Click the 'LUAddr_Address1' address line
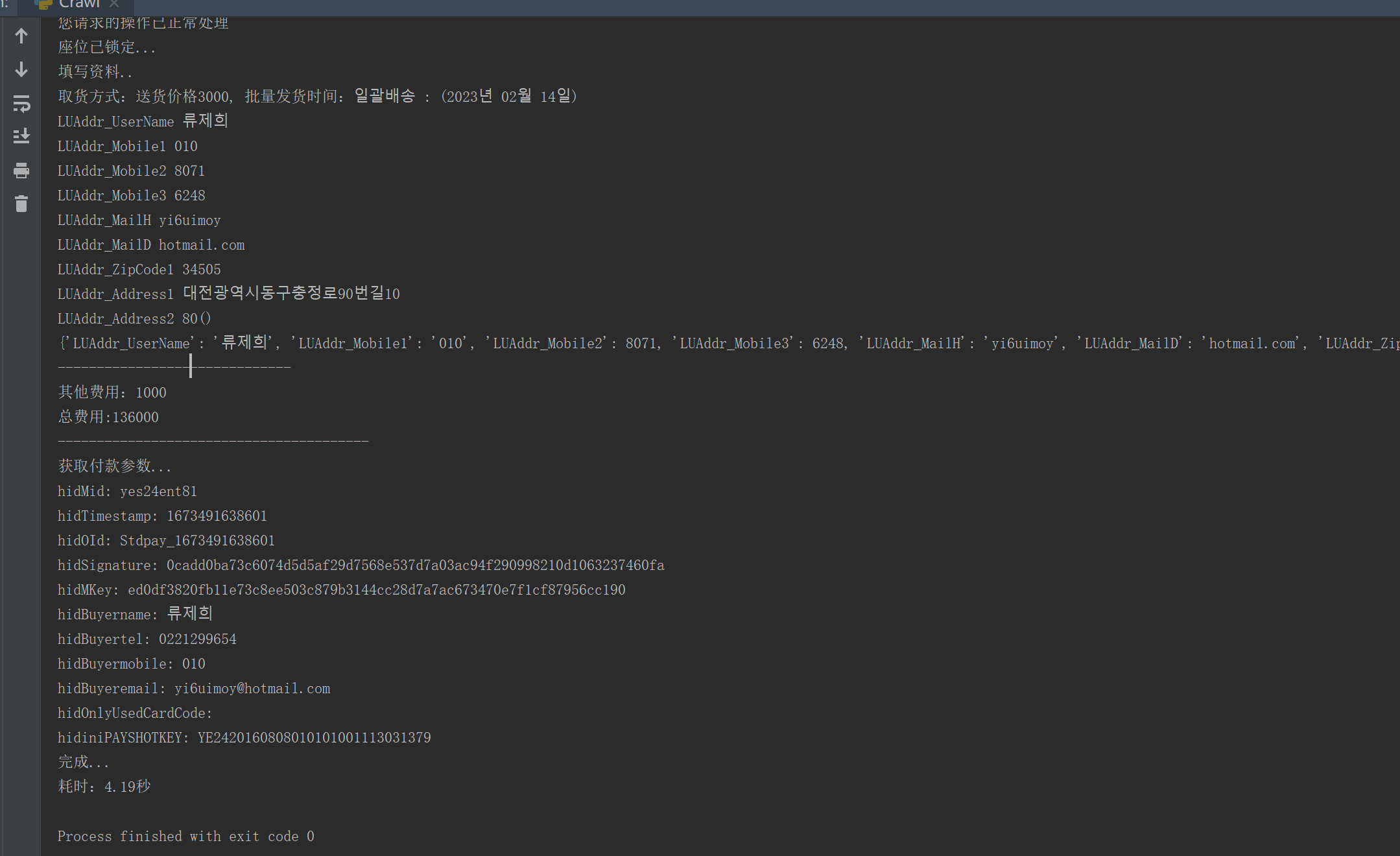 point(228,294)
